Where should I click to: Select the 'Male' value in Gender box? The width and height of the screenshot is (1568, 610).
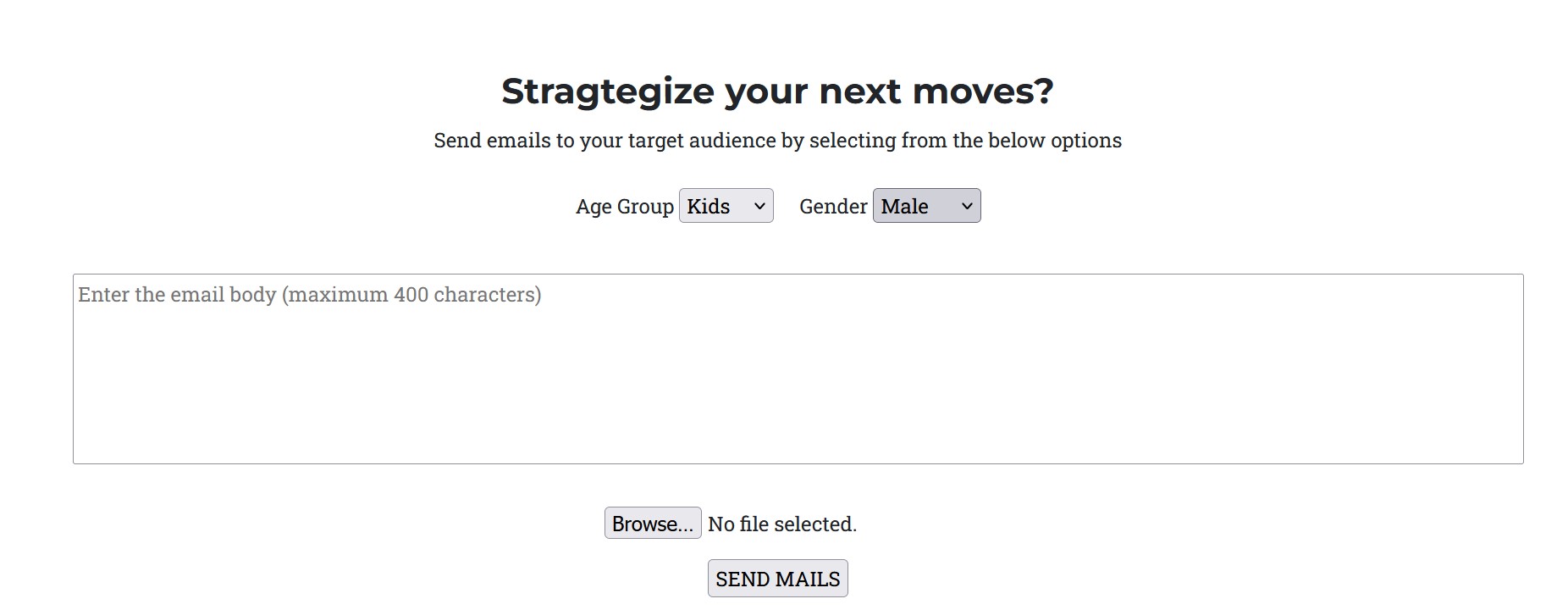tap(904, 206)
